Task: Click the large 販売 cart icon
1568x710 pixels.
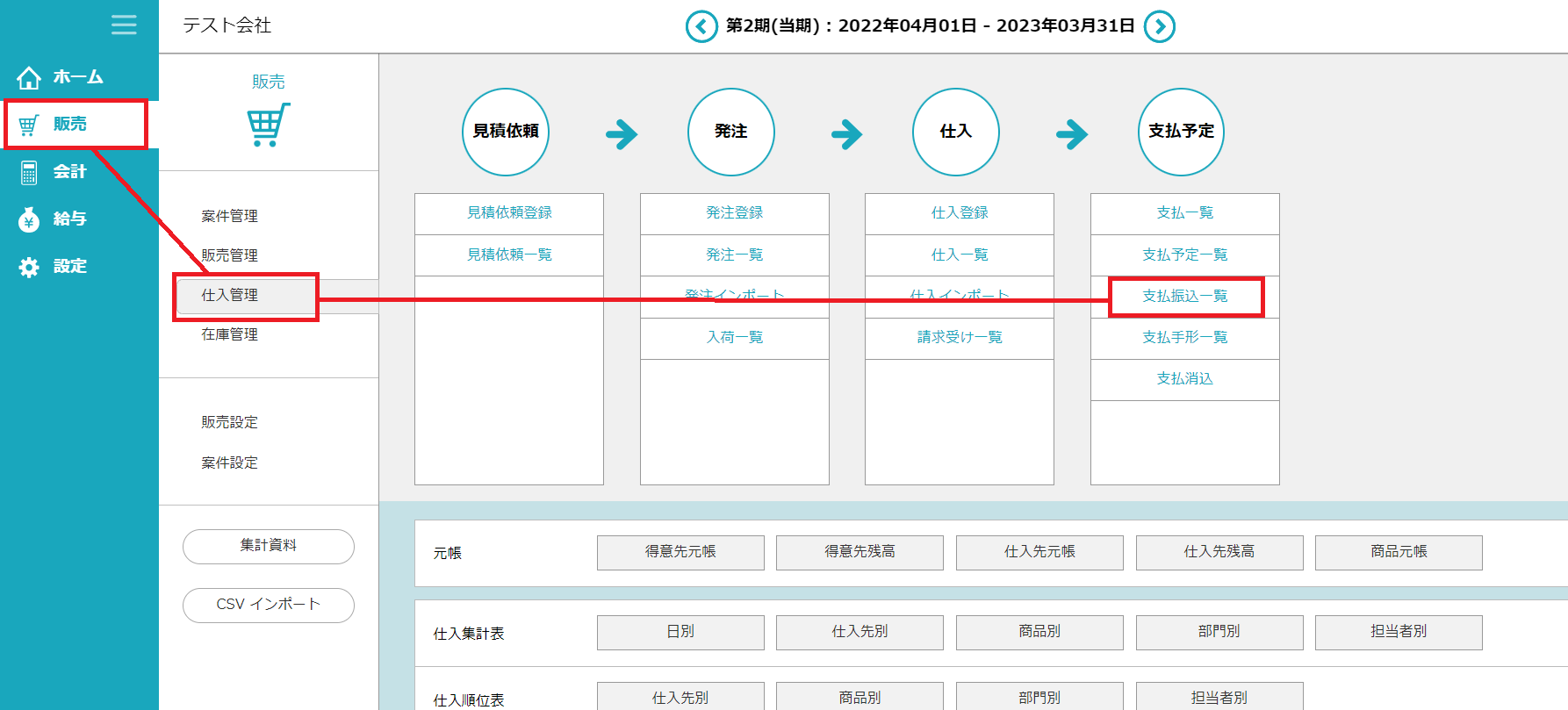Action: click(268, 125)
